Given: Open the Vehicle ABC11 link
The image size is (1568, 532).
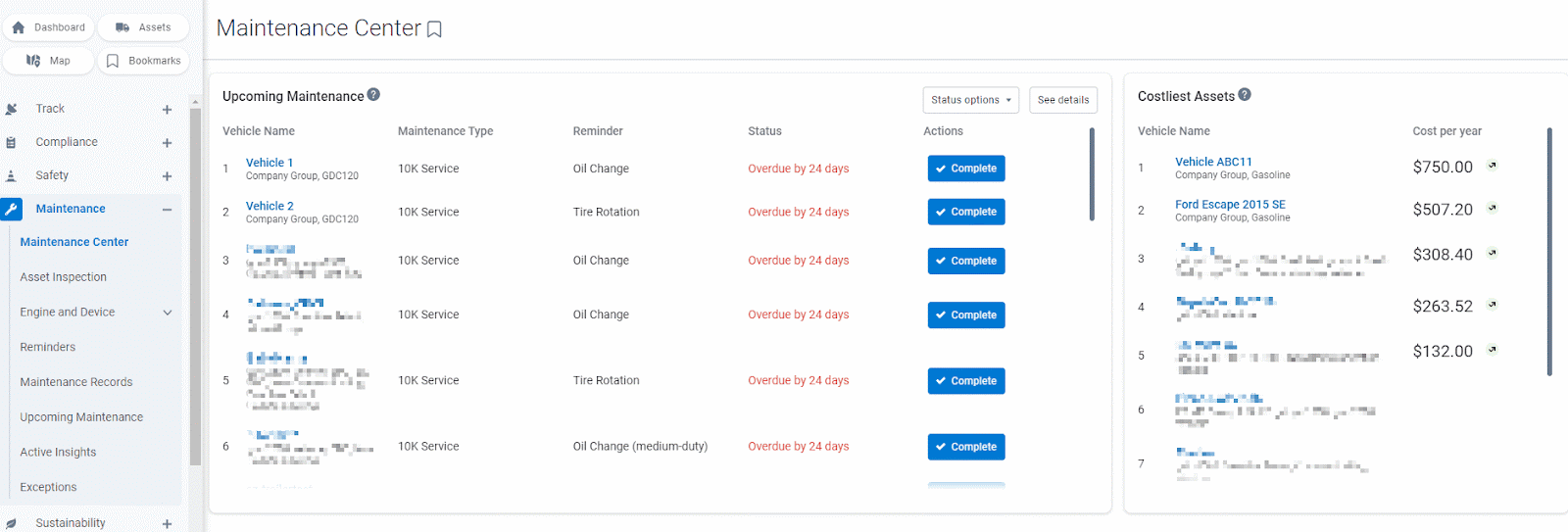Looking at the screenshot, I should 1213,162.
